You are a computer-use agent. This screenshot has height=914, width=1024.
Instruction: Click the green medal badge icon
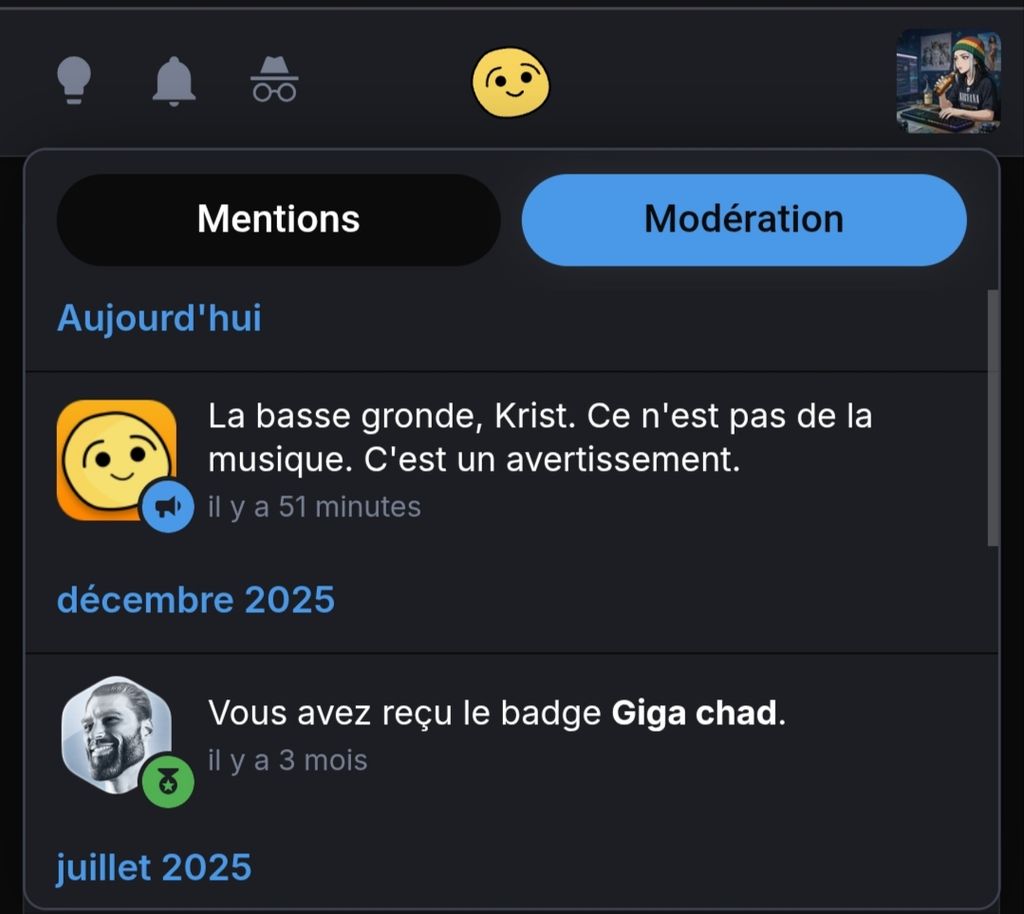point(167,781)
